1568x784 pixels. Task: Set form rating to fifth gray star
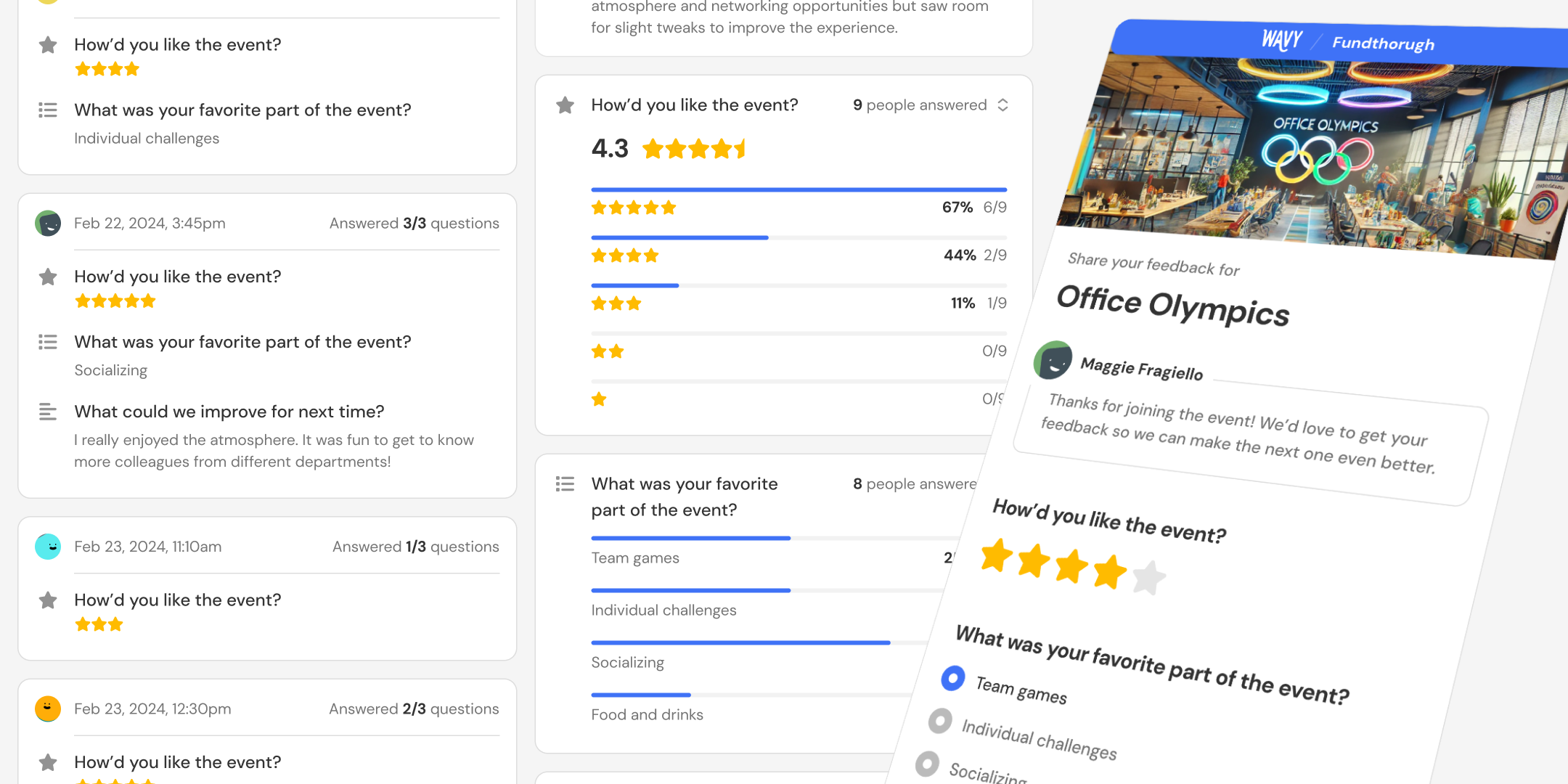[1148, 578]
